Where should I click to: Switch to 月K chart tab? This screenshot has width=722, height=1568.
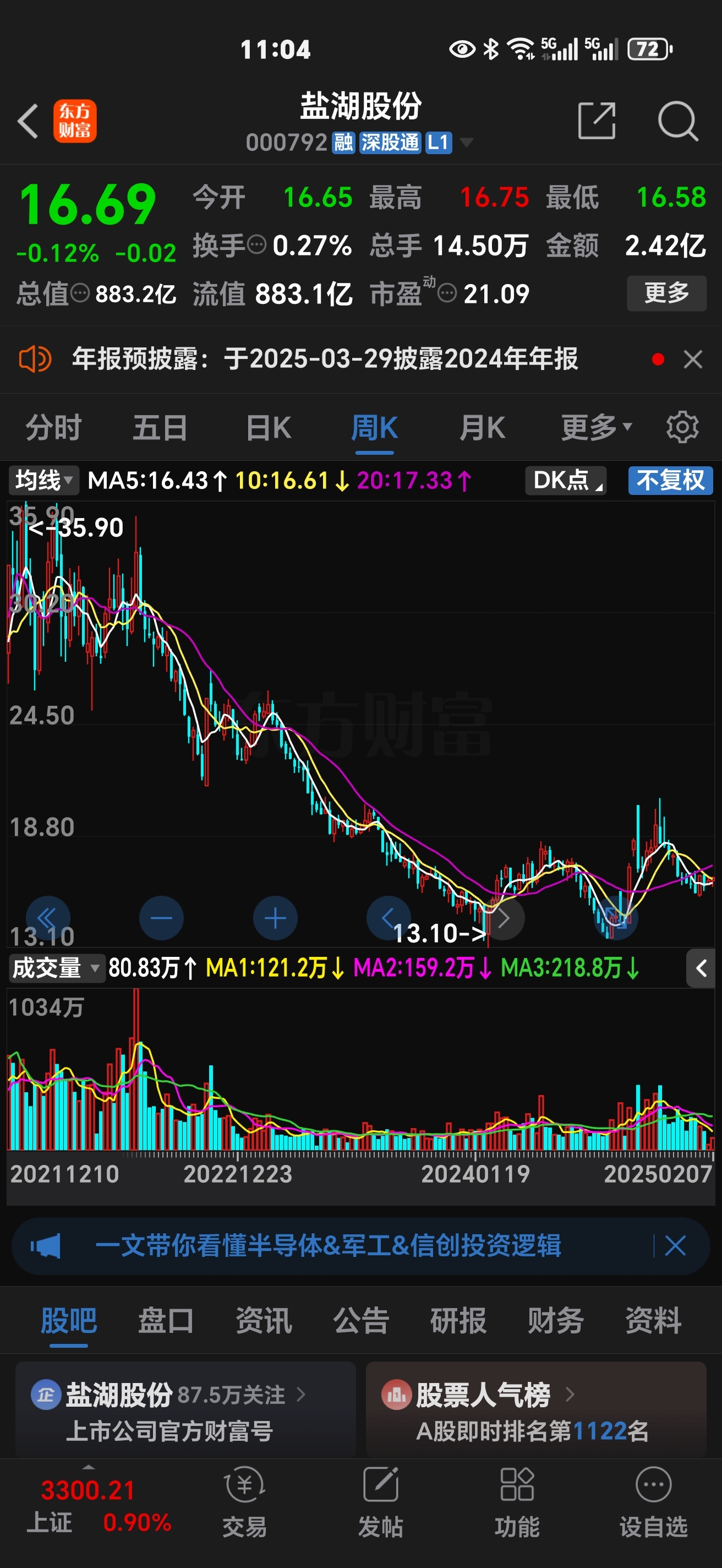click(483, 427)
